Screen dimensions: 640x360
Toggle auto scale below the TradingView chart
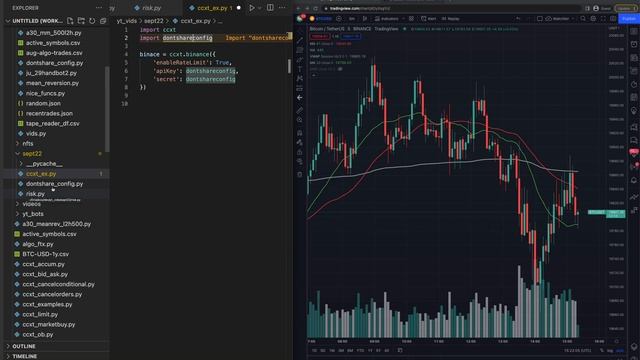pyautogui.click(x=620, y=351)
